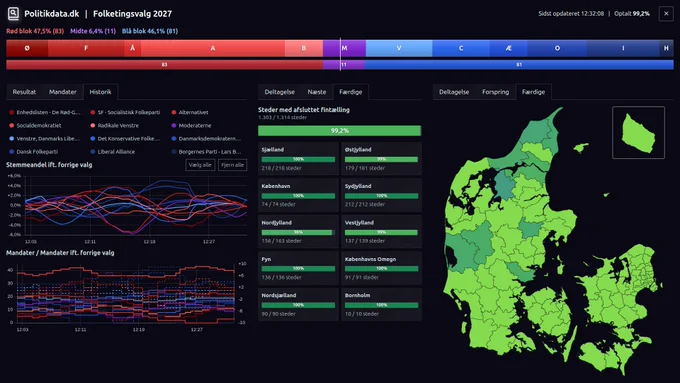
Task: Click the purple centre bloc bar showing 11
Action: tap(344, 65)
